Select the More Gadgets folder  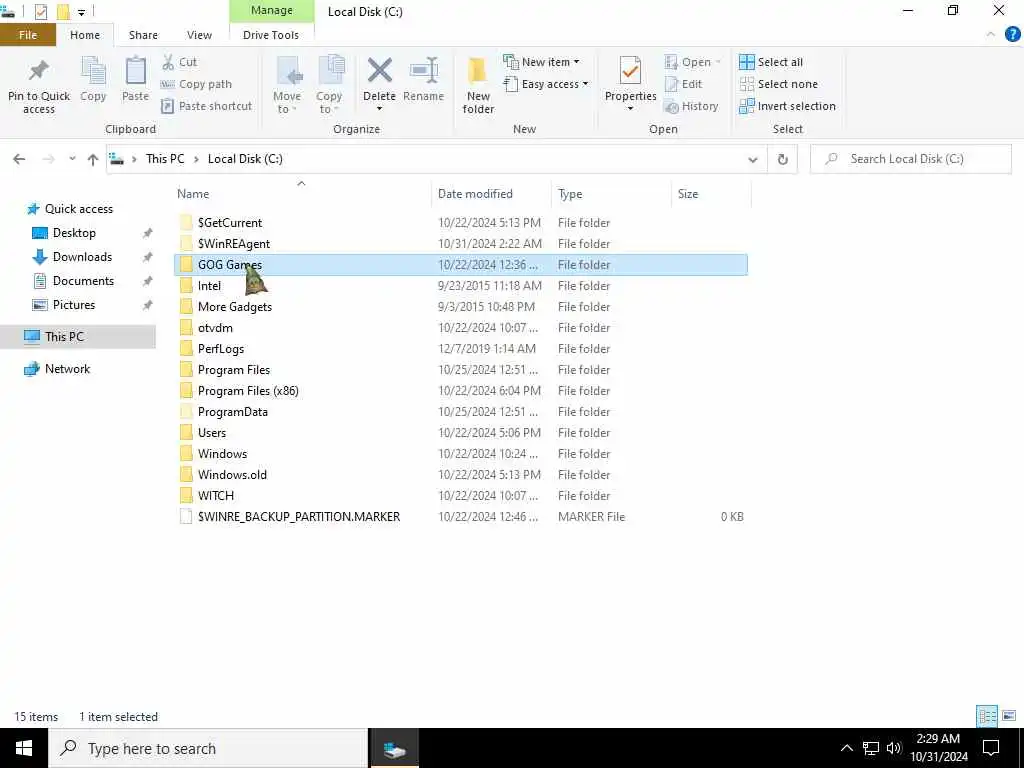click(234, 307)
